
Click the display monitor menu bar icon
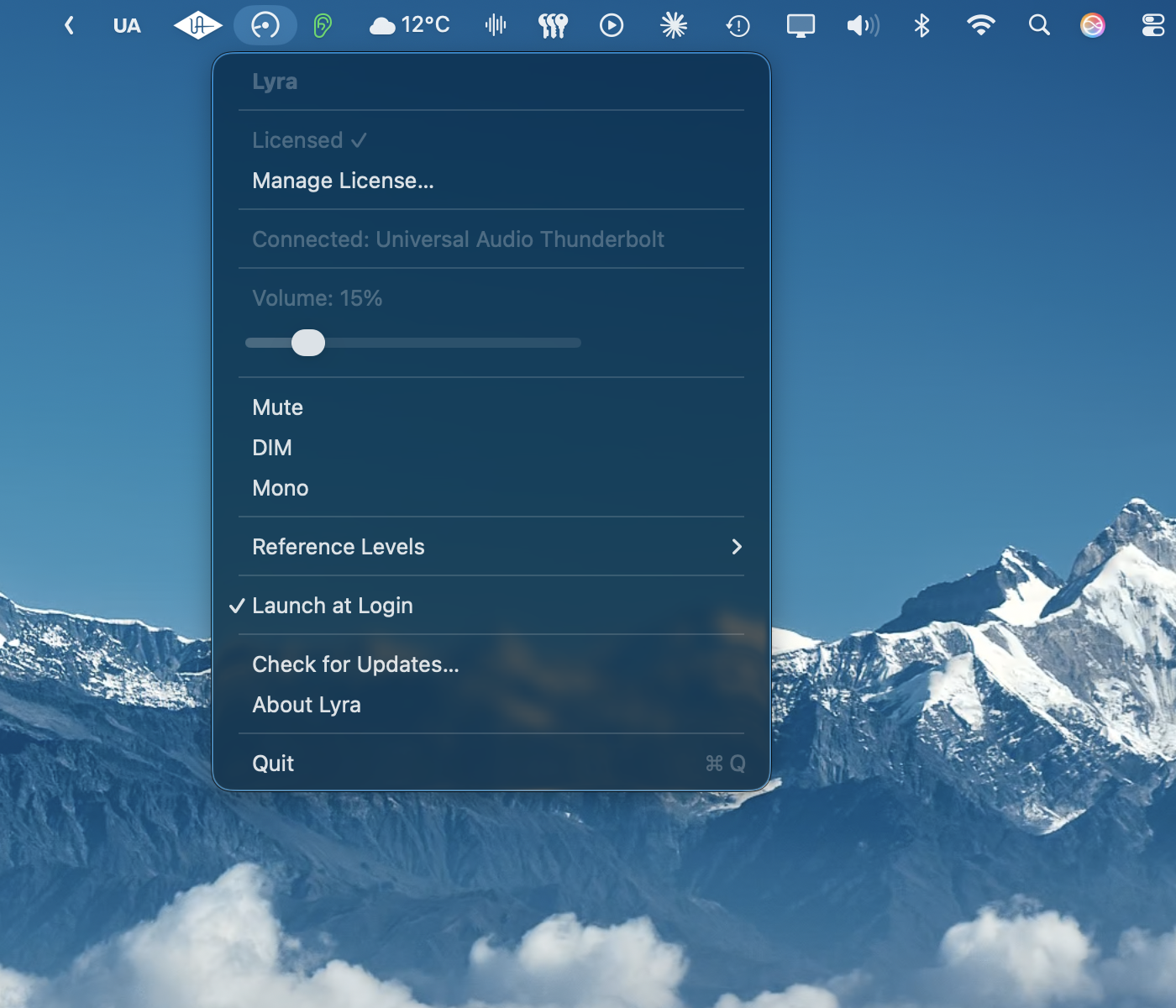pyautogui.click(x=801, y=26)
